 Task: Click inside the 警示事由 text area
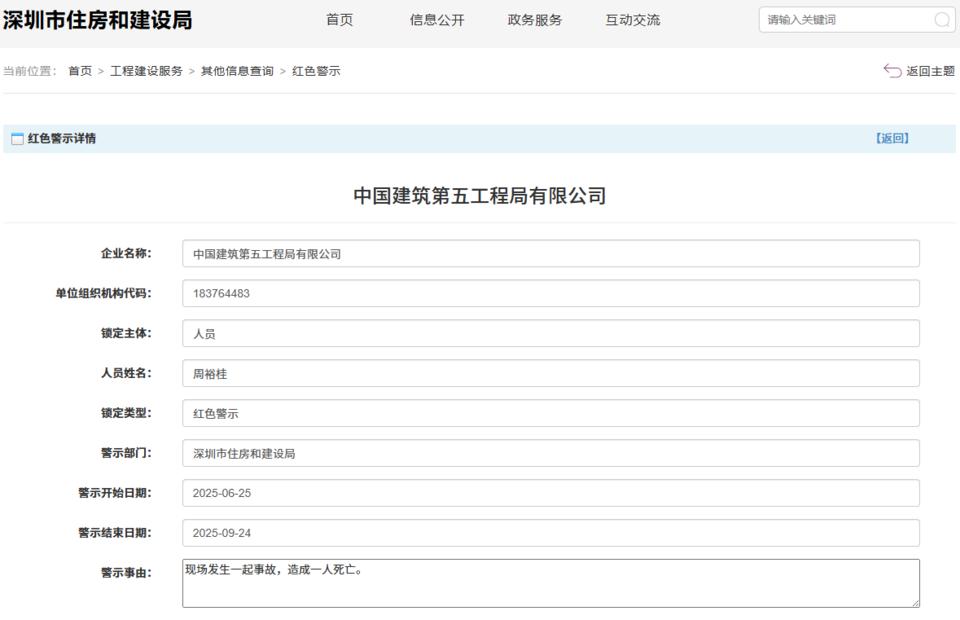click(551, 583)
